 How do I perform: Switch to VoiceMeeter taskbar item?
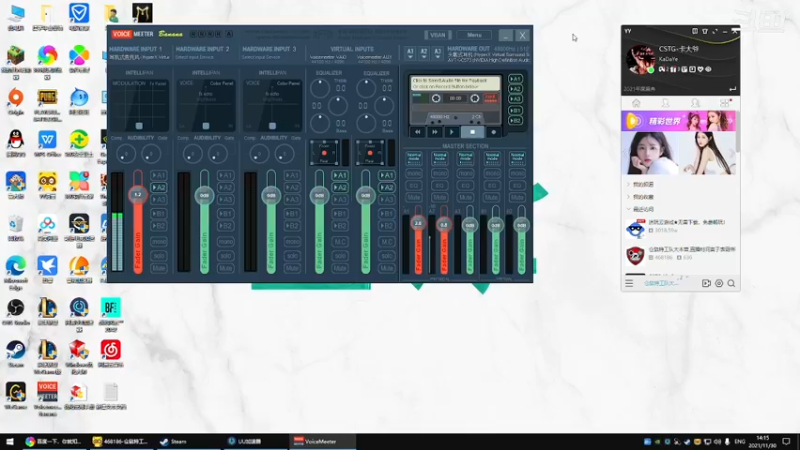point(322,442)
